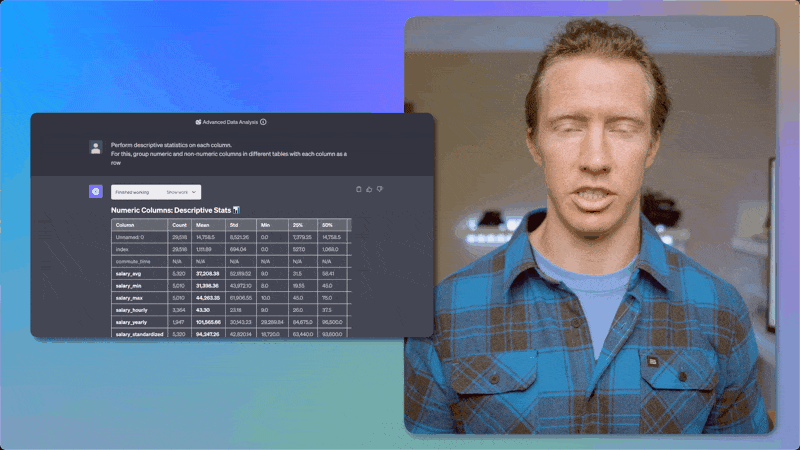Click the user avatar beside the prompt
The height and width of the screenshot is (450, 800).
[x=95, y=147]
